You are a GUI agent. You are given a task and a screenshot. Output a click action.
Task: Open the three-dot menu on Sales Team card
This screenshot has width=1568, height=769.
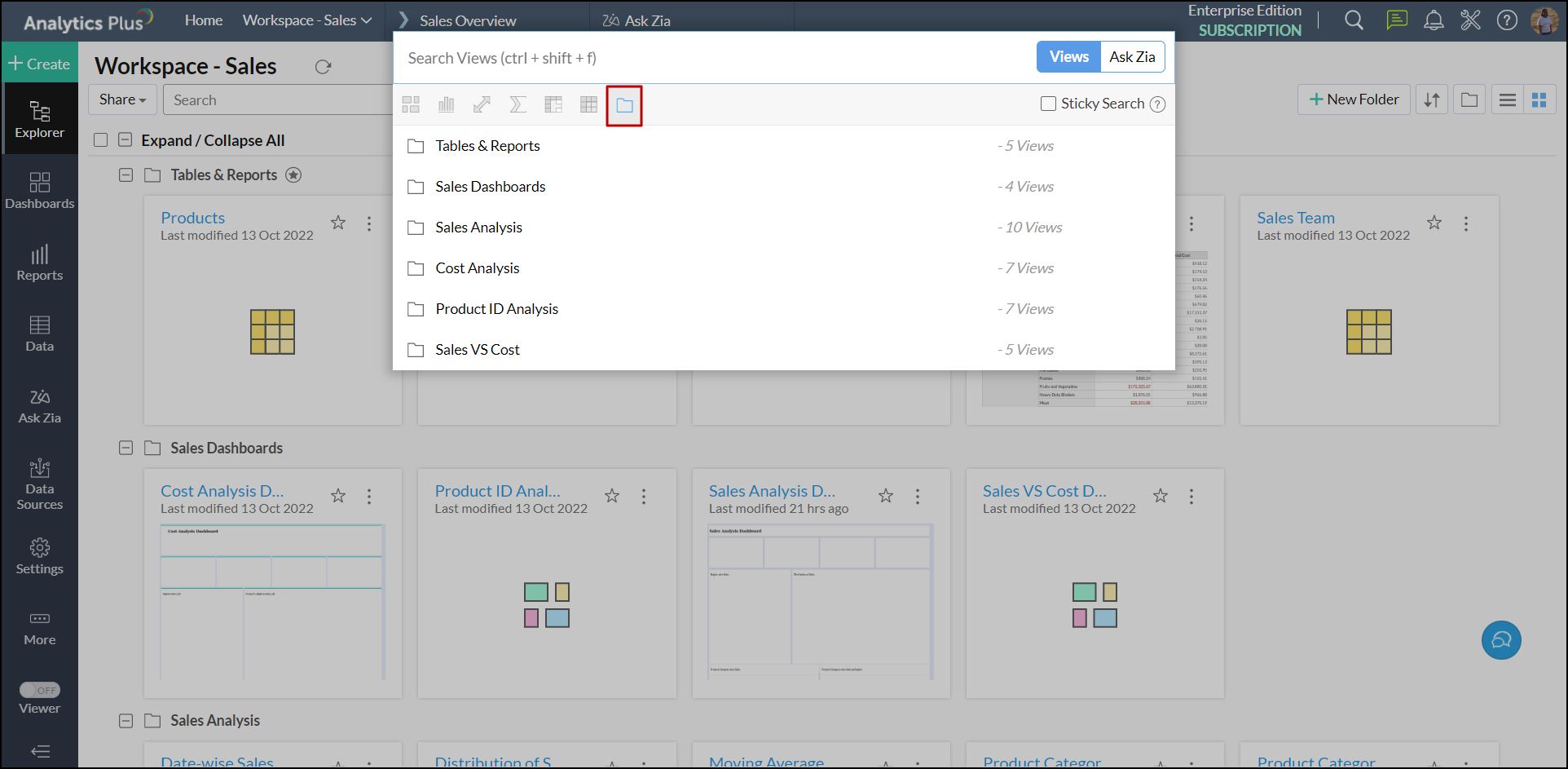(x=1466, y=223)
